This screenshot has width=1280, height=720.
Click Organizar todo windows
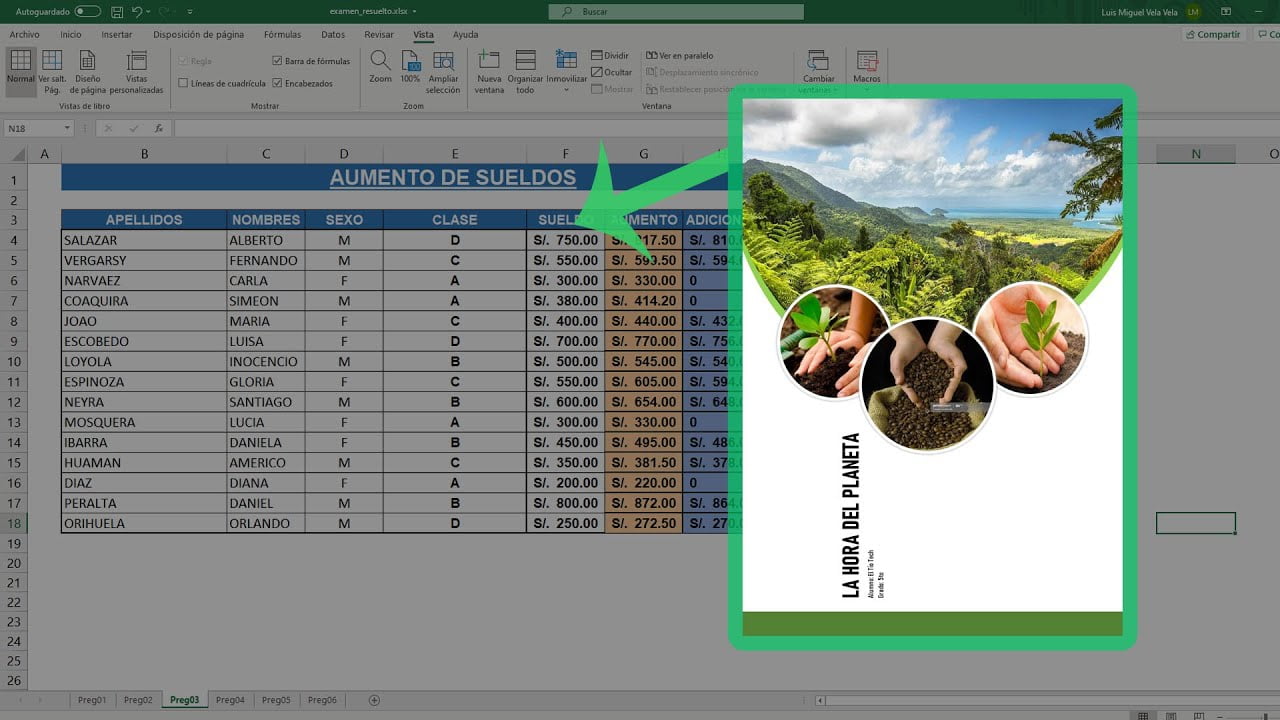[525, 72]
